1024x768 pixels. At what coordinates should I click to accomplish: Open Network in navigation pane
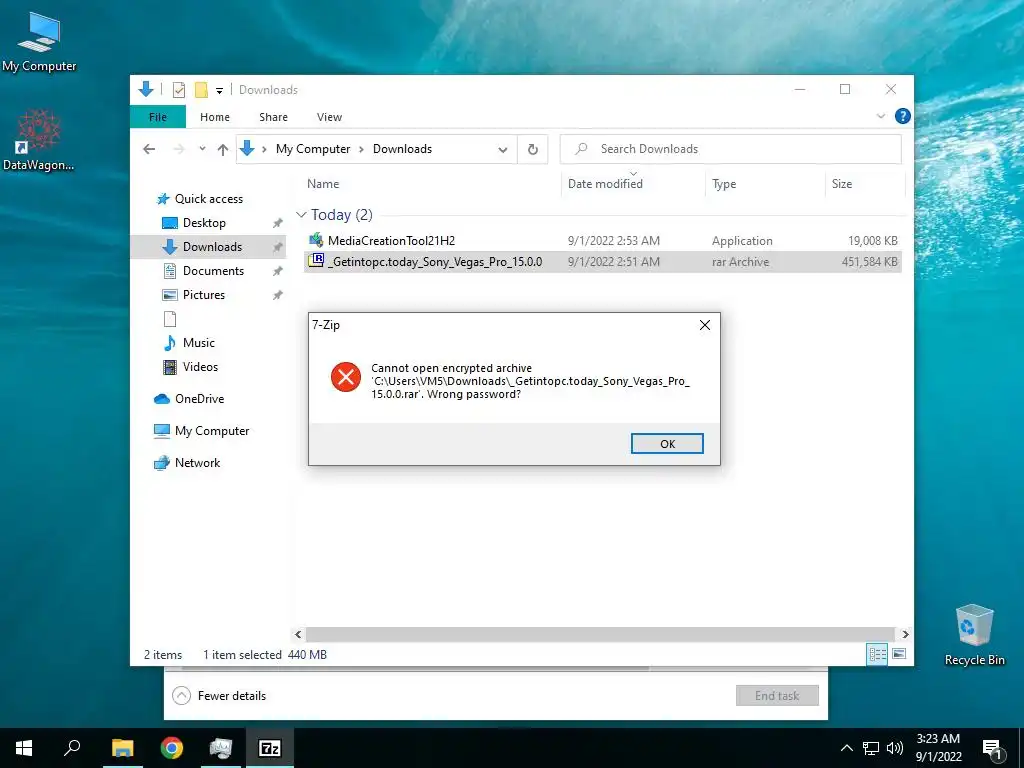coord(197,463)
